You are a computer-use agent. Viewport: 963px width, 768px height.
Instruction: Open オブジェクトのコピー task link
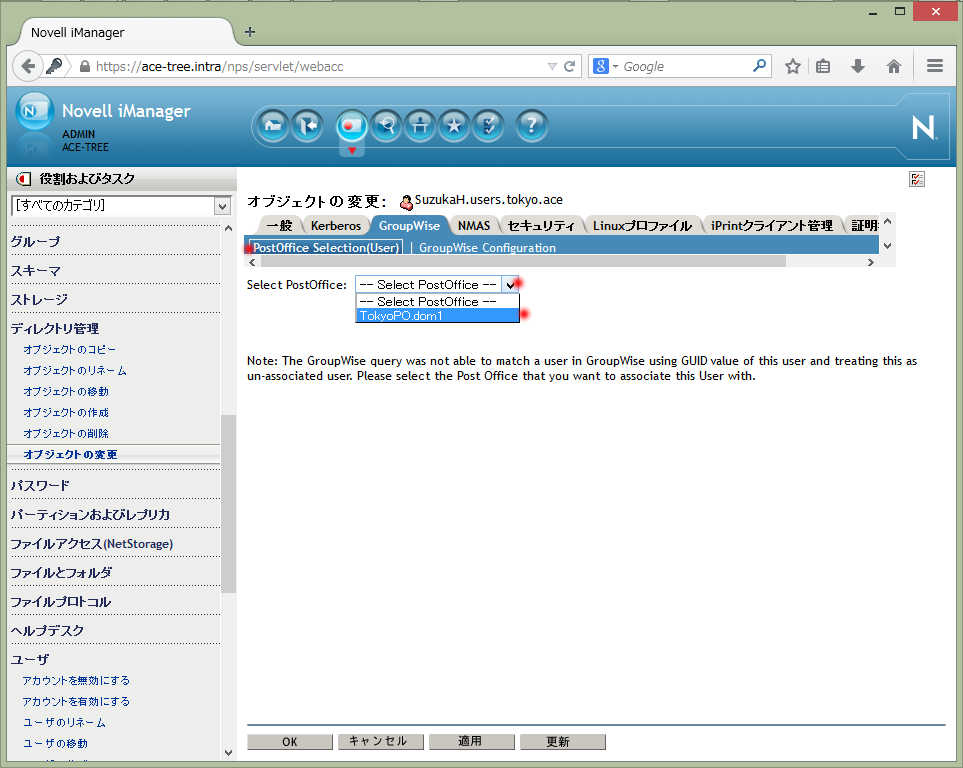tap(69, 349)
